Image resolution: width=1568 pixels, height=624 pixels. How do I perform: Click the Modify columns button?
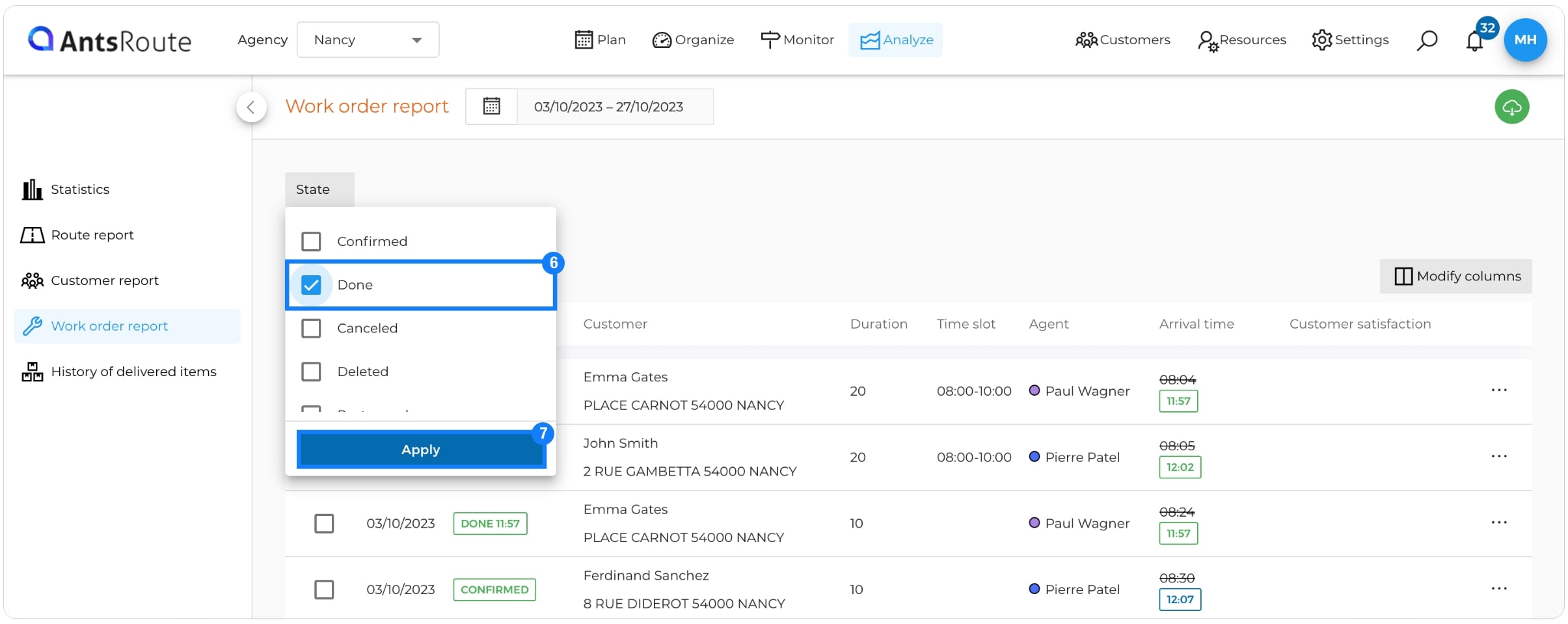pyautogui.click(x=1456, y=276)
